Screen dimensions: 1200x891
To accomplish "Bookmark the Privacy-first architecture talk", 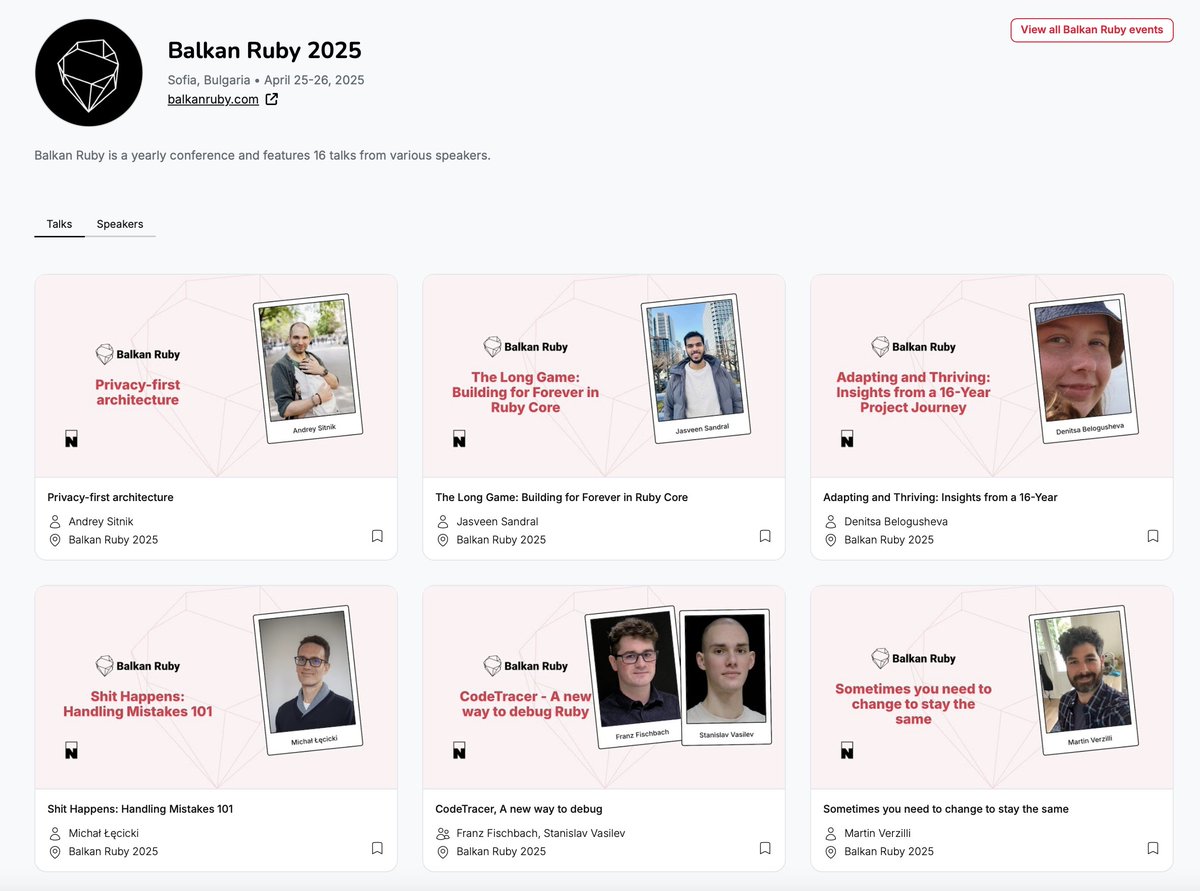I will pos(377,536).
